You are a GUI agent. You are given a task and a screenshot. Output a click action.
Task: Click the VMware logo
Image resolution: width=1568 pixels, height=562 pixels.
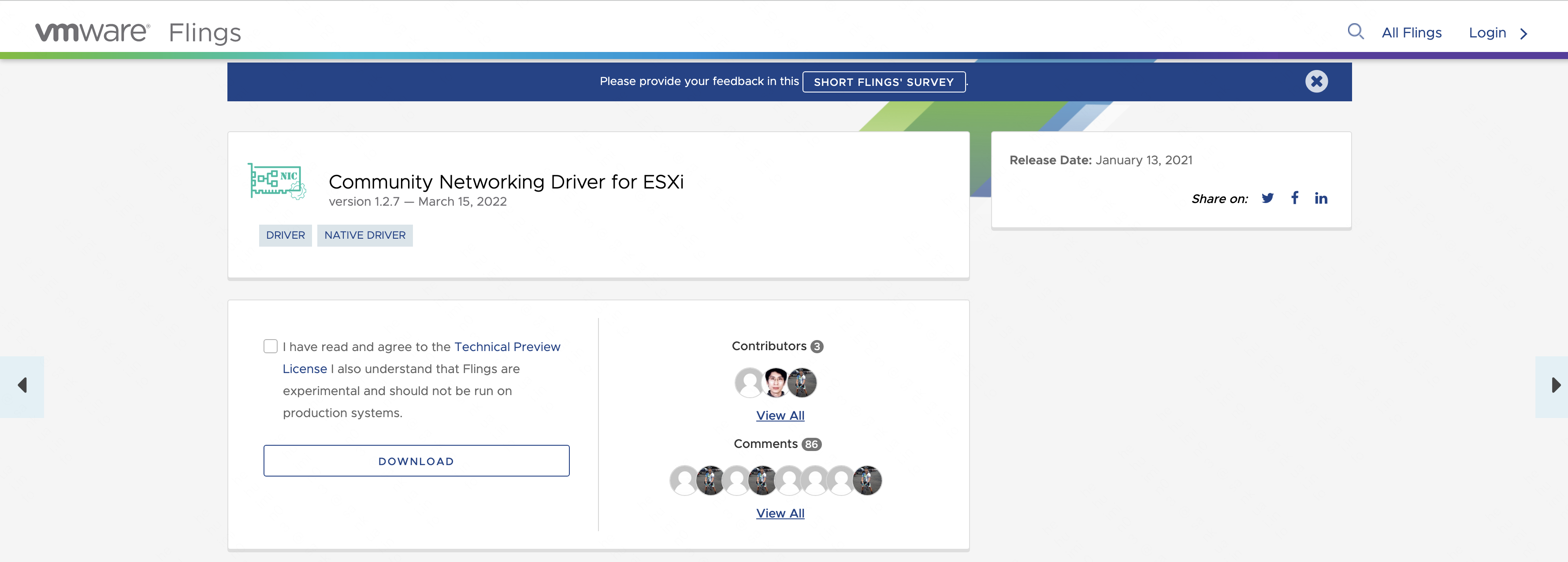coord(93,32)
